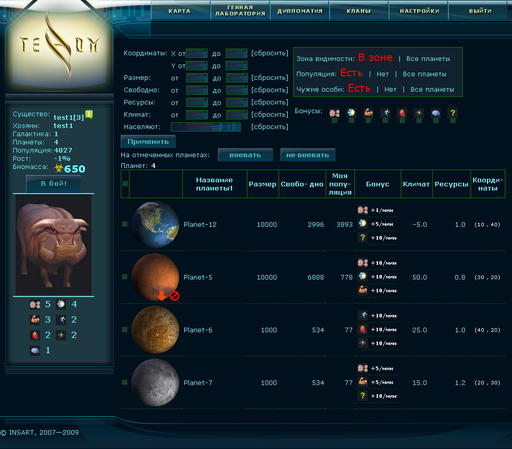Toggle the select-all checkbox in table header

pos(125,184)
